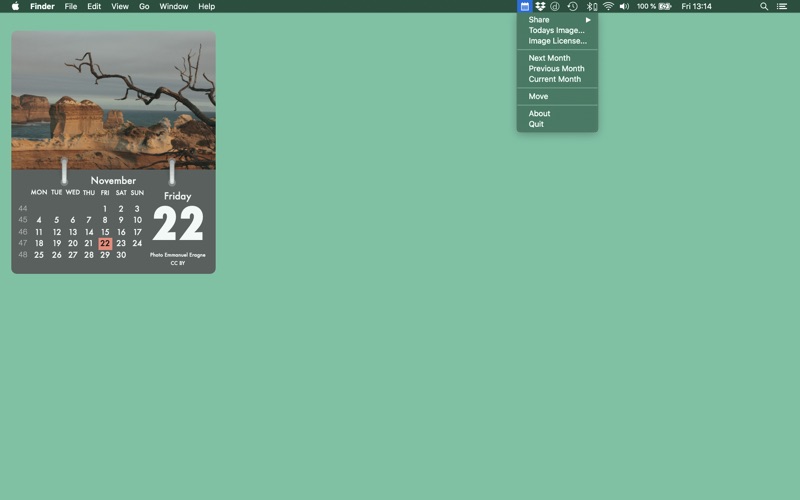Open the Dropbox menu bar icon
Image resolution: width=800 pixels, height=500 pixels.
[540, 6]
